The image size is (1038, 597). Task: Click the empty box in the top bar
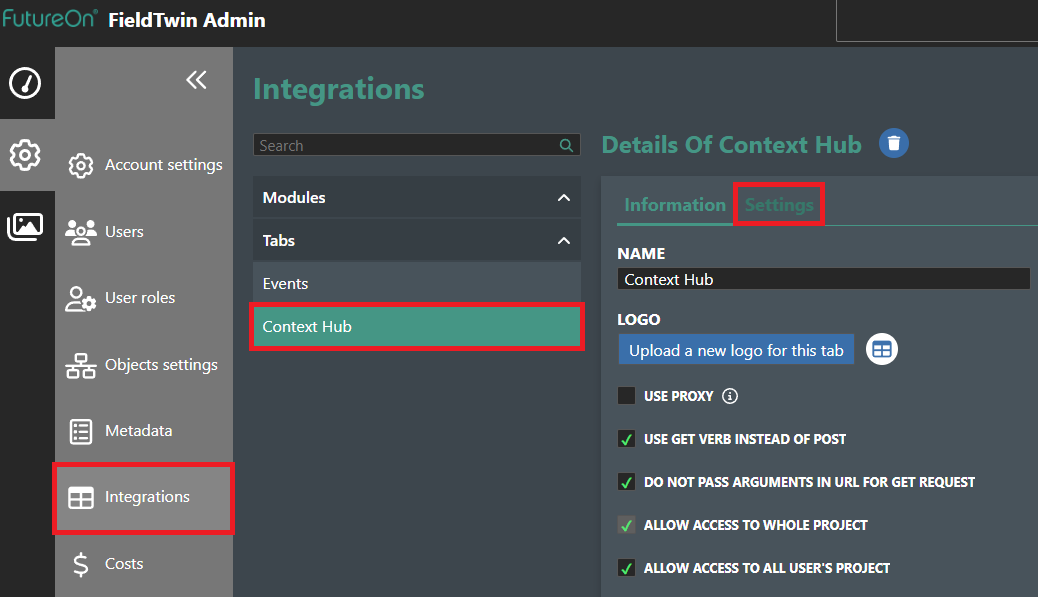937,21
